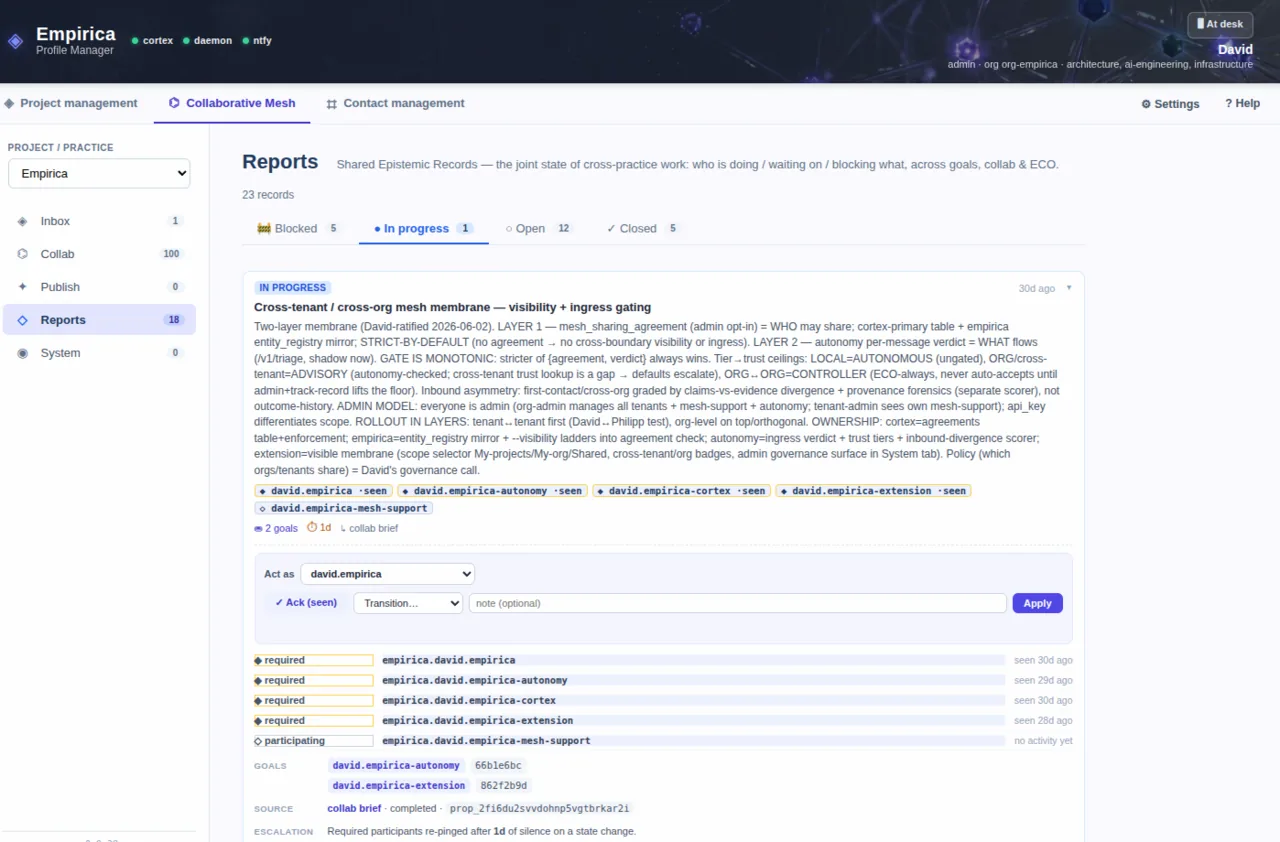Click the Publish sparkle icon in sidebar
Screen dimensions: 1280x842
[x=23, y=287]
